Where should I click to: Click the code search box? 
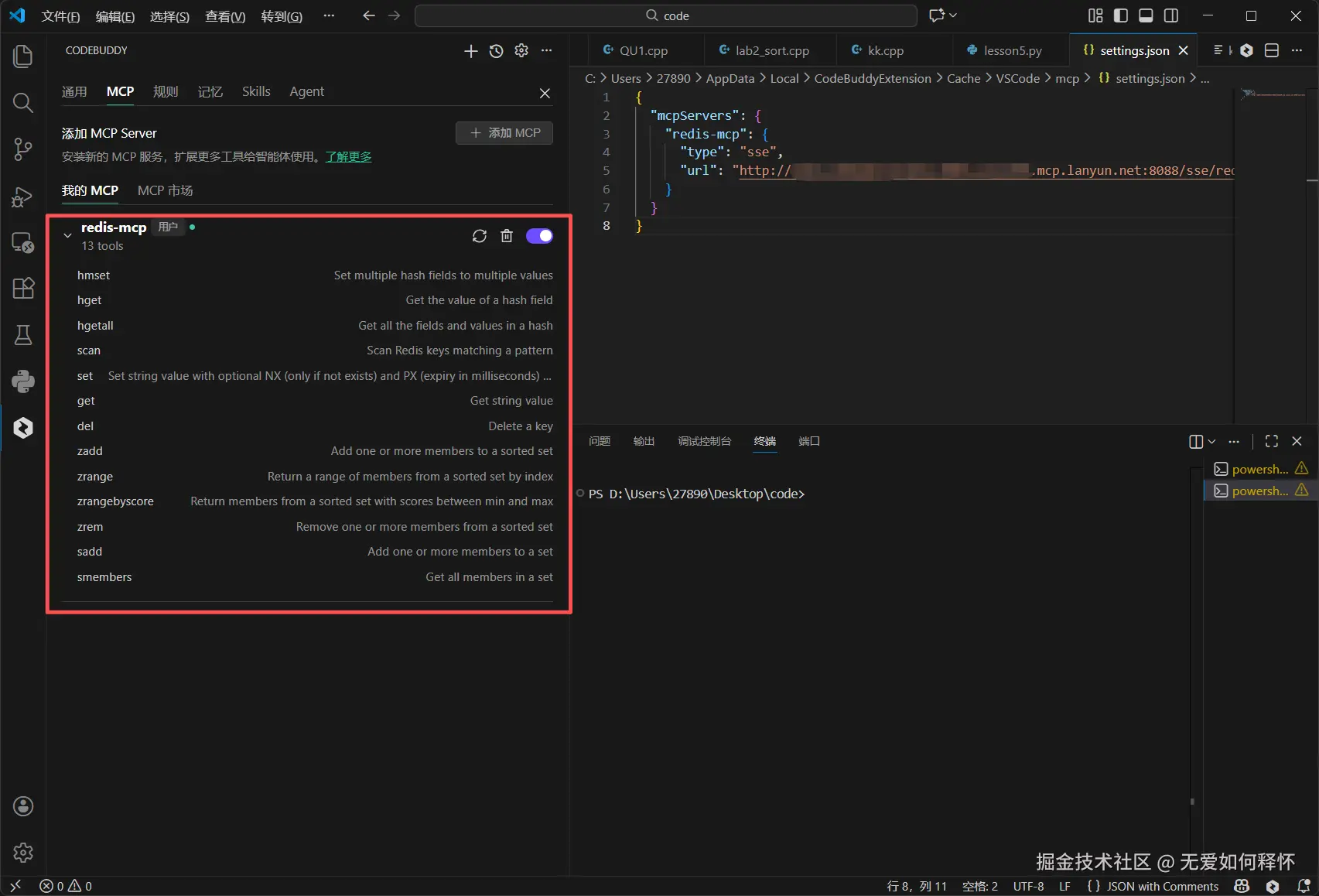point(666,15)
